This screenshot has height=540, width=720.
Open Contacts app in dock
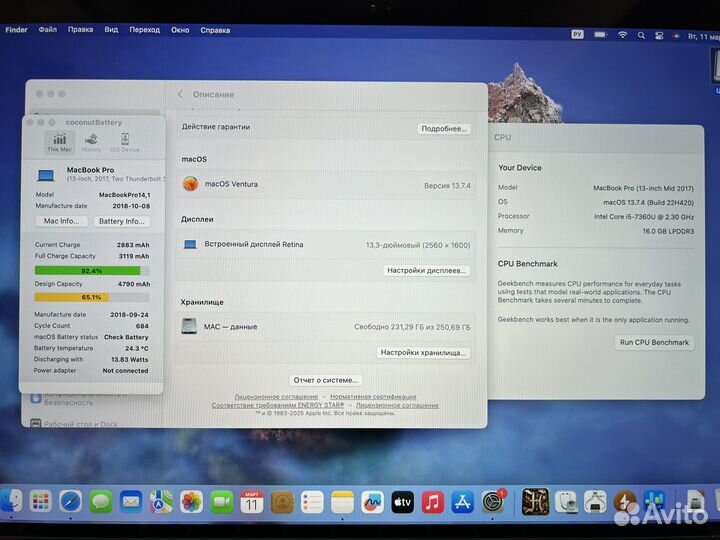click(x=282, y=503)
